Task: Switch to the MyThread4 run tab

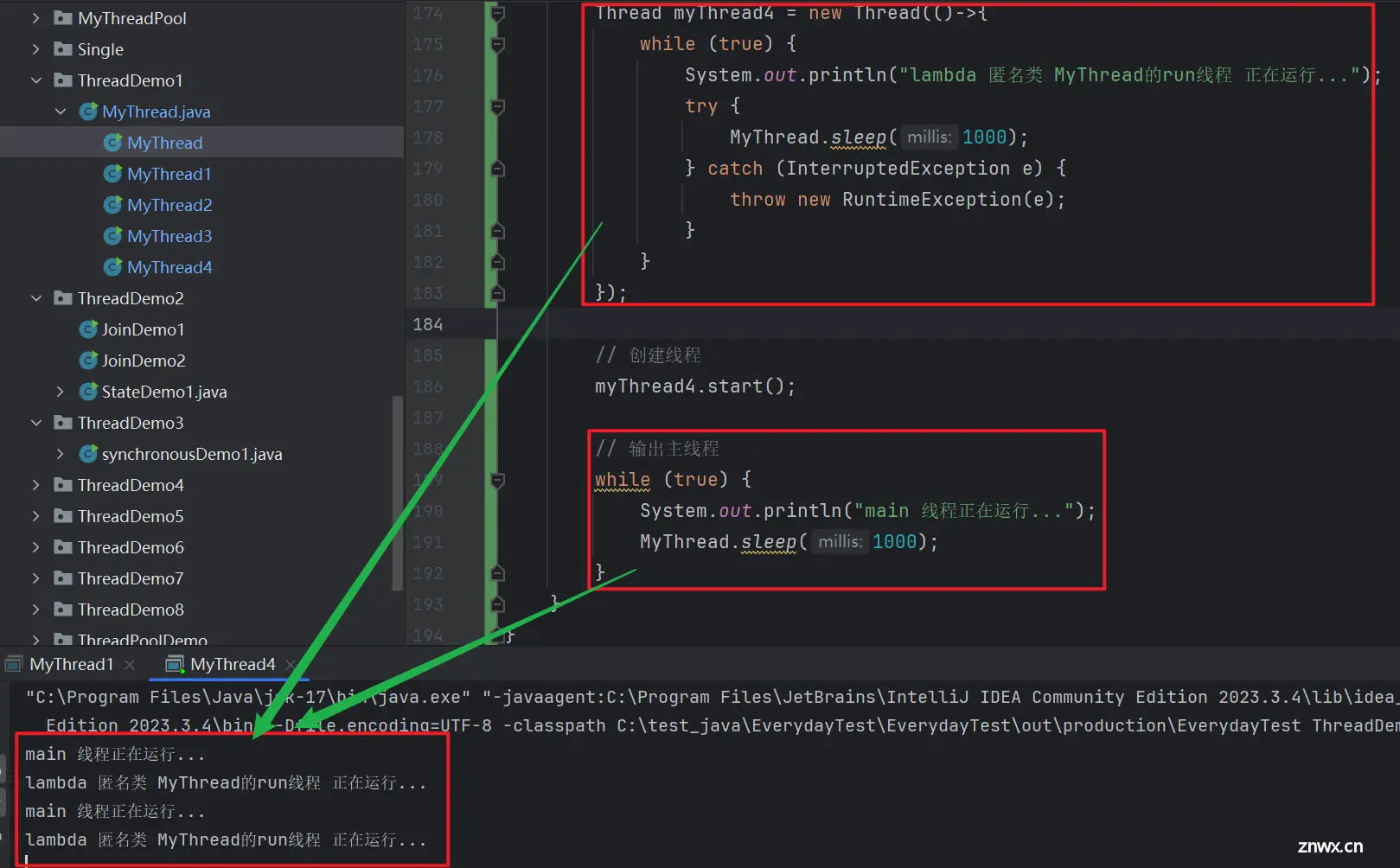Action: pyautogui.click(x=233, y=664)
